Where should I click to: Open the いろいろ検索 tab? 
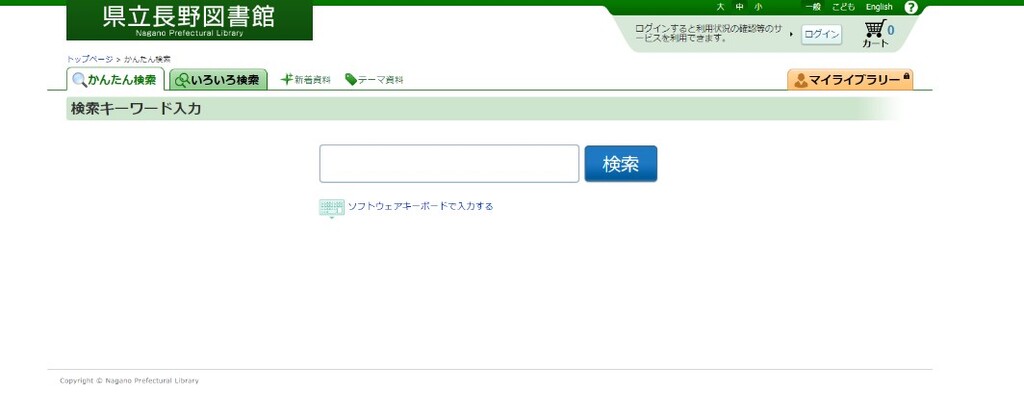click(x=218, y=80)
